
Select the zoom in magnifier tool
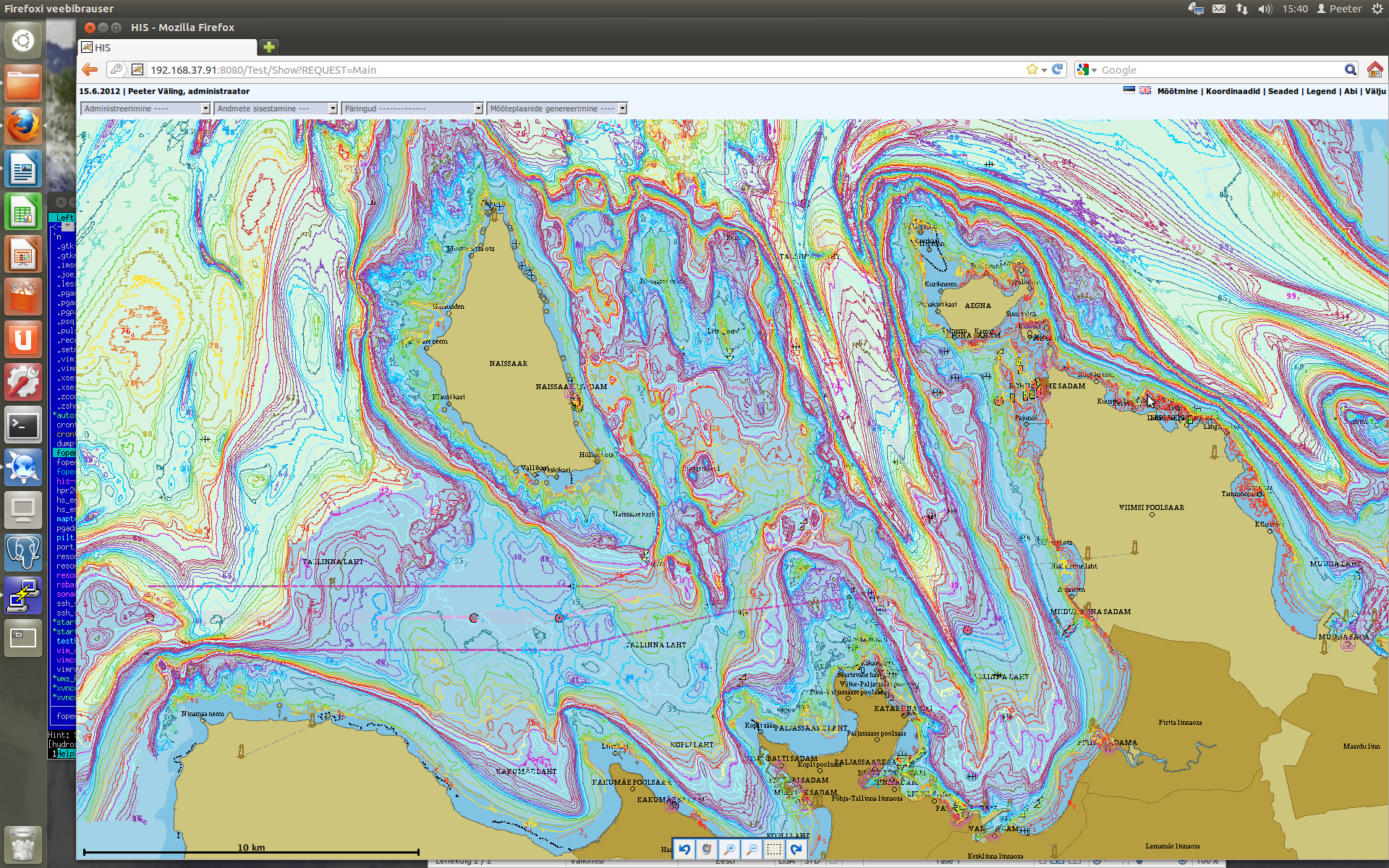pyautogui.click(x=729, y=849)
